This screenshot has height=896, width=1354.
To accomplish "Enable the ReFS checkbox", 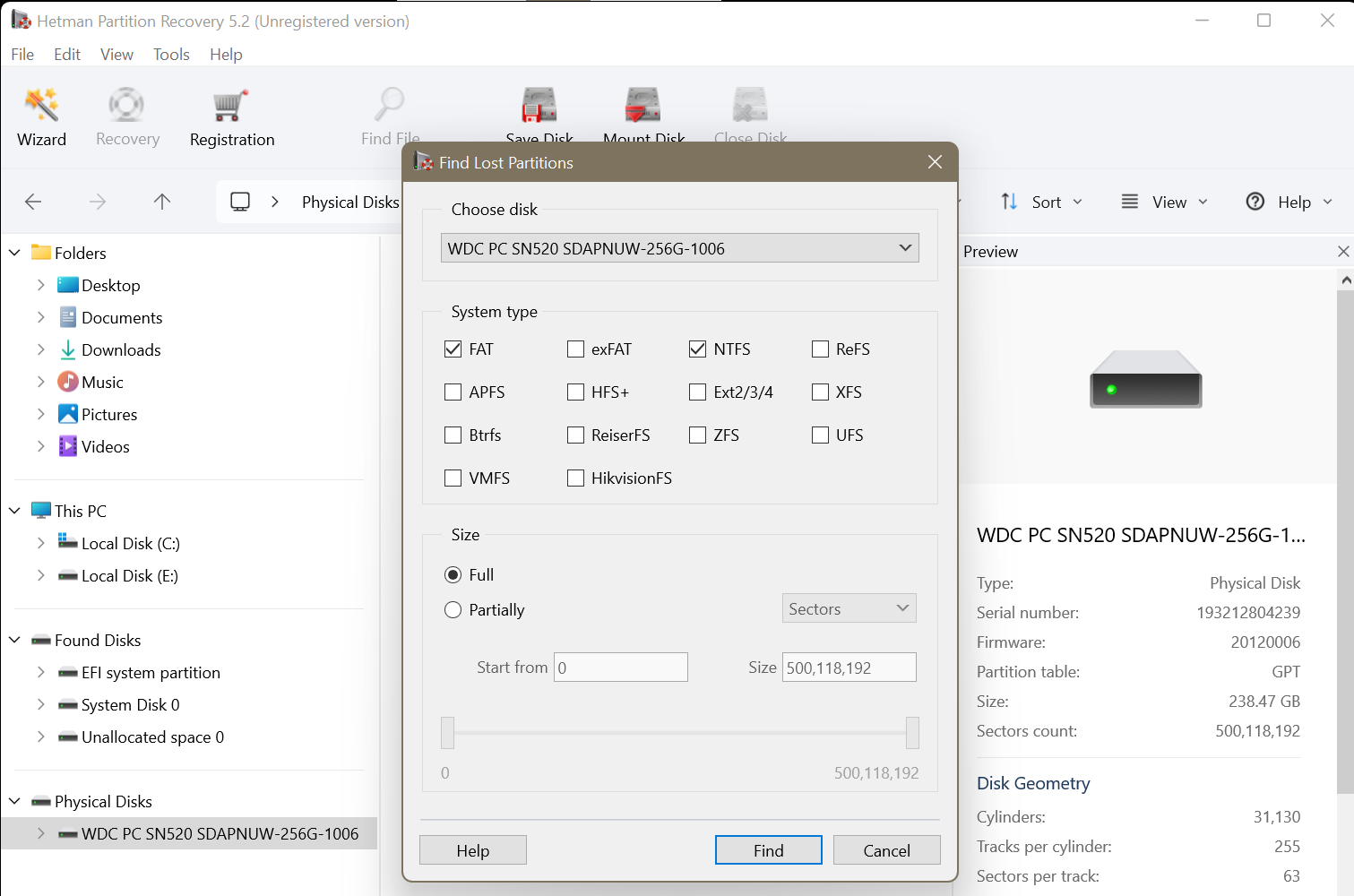I will click(821, 349).
